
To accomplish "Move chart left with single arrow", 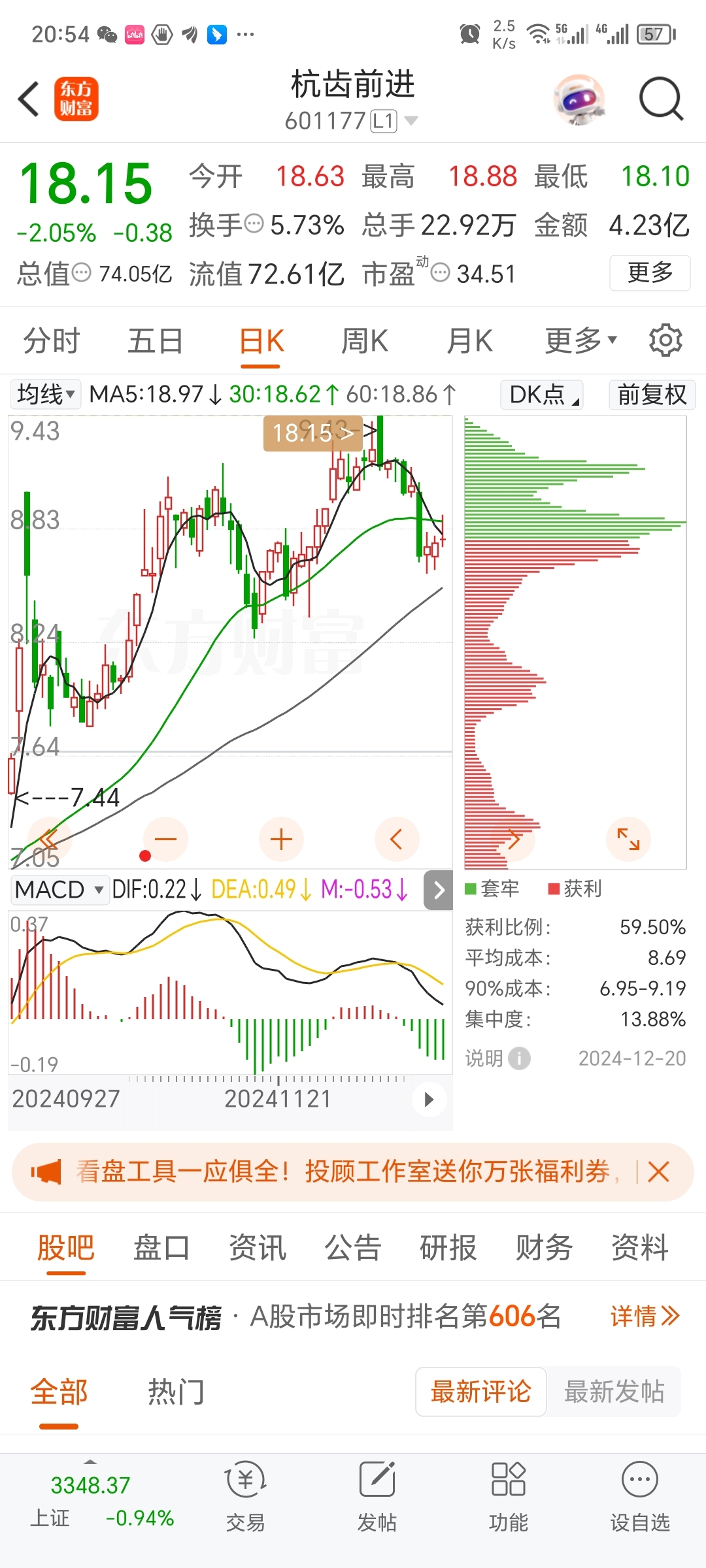I will [x=396, y=840].
